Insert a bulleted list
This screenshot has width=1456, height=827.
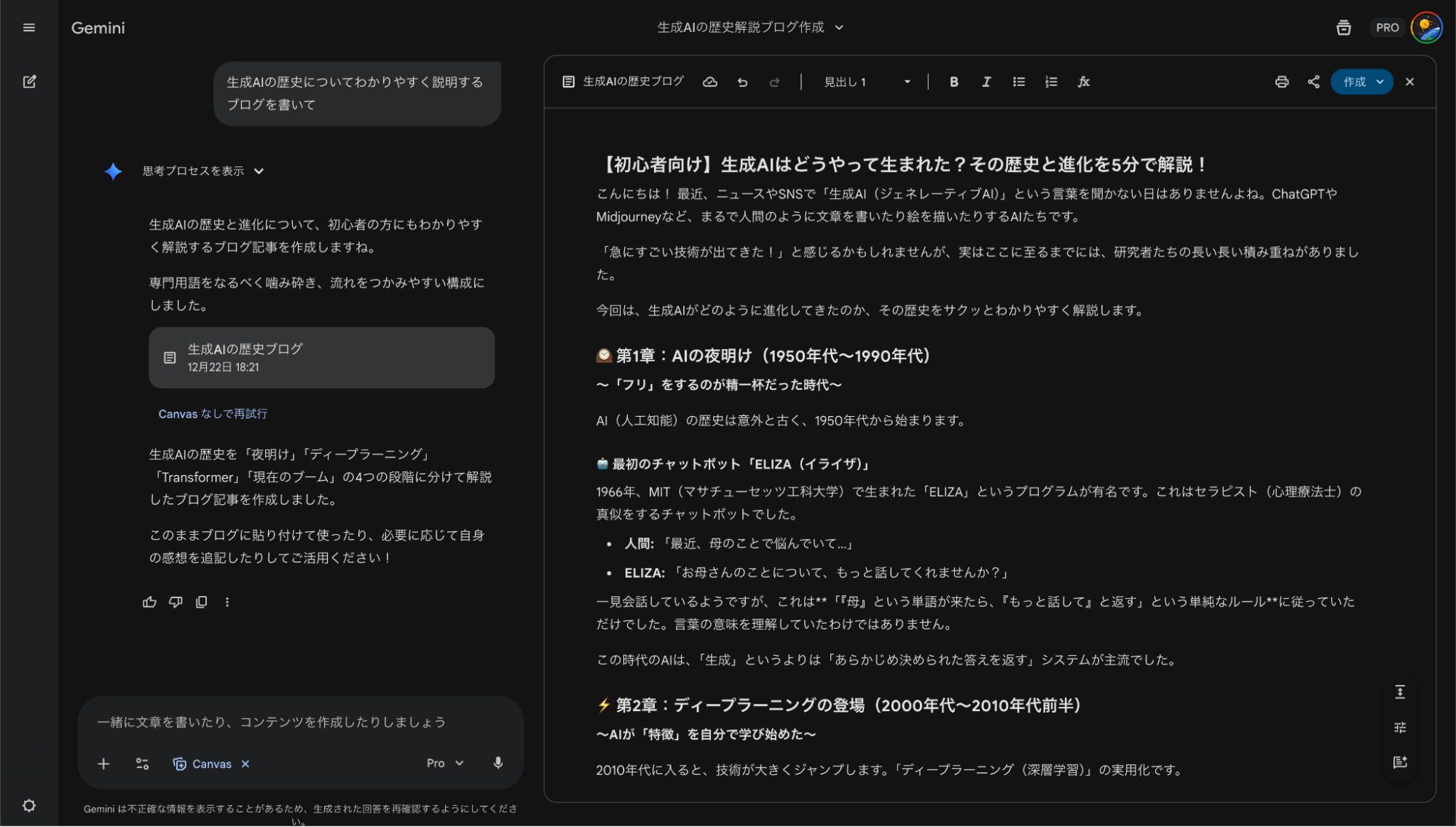(x=1018, y=82)
